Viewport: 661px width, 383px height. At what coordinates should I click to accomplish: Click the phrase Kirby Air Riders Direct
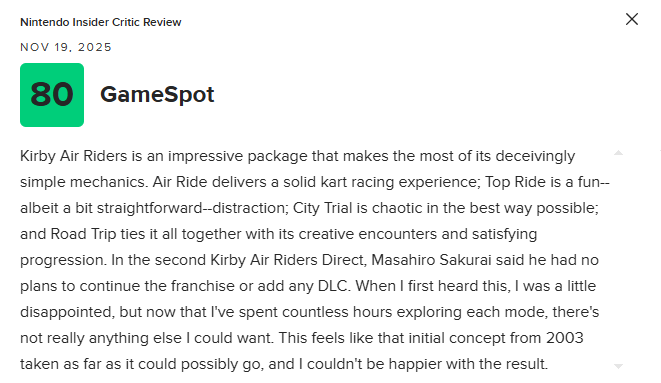click(x=288, y=260)
